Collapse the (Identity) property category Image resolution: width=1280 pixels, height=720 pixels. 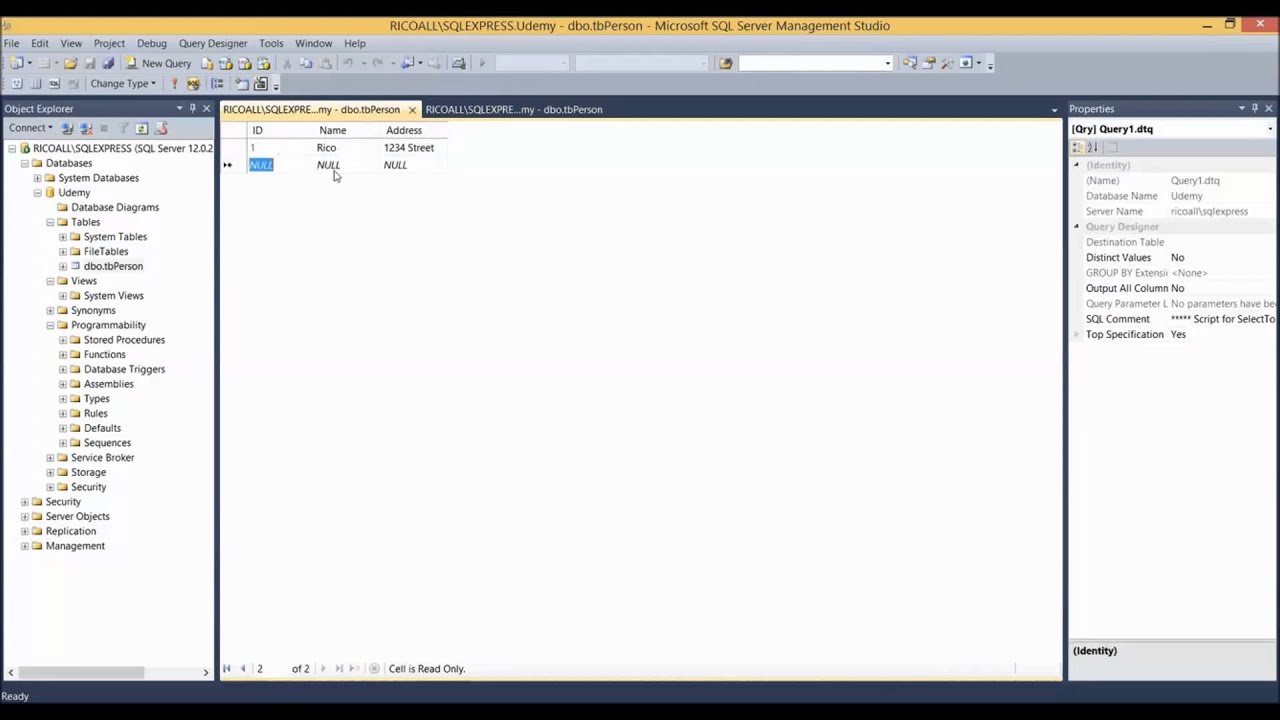[1077, 165]
